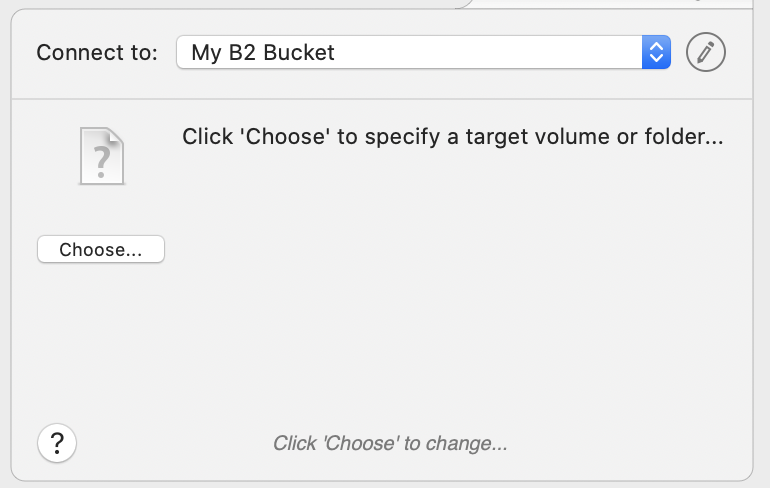Expand the connection list via the blue chevrons

point(656,52)
